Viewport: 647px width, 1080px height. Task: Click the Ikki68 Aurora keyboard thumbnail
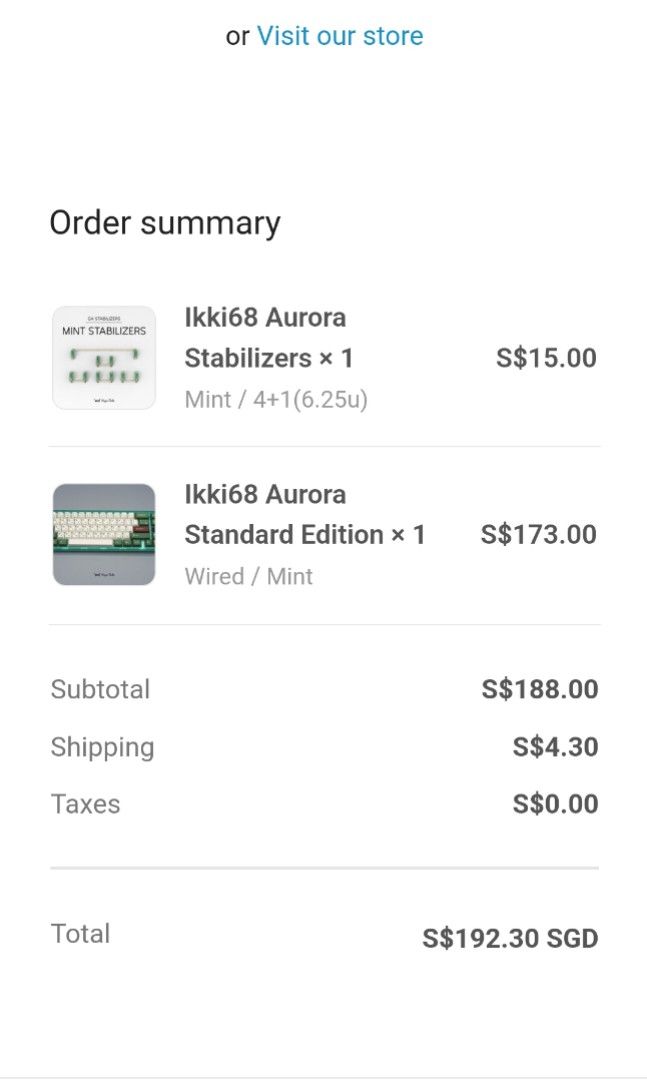click(104, 534)
